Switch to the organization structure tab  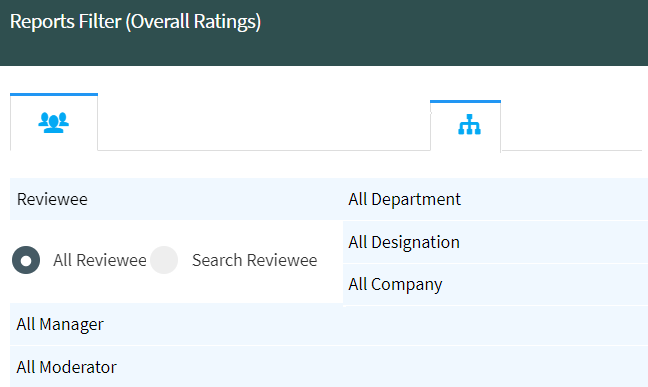[x=465, y=126]
